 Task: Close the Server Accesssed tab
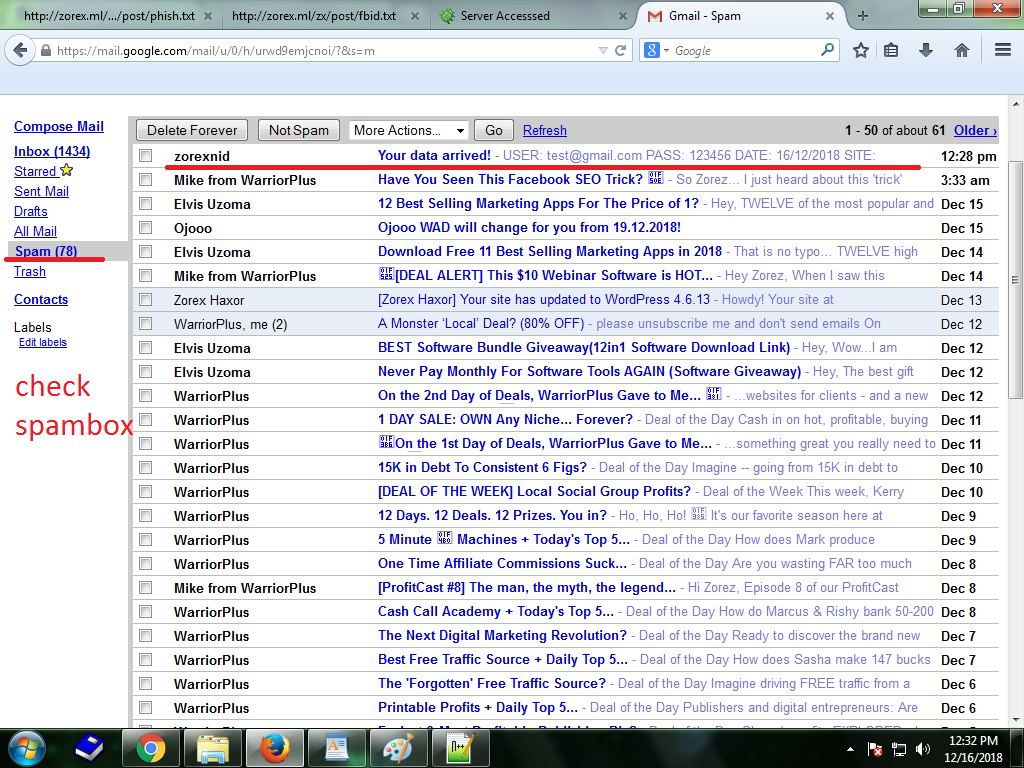[622, 16]
